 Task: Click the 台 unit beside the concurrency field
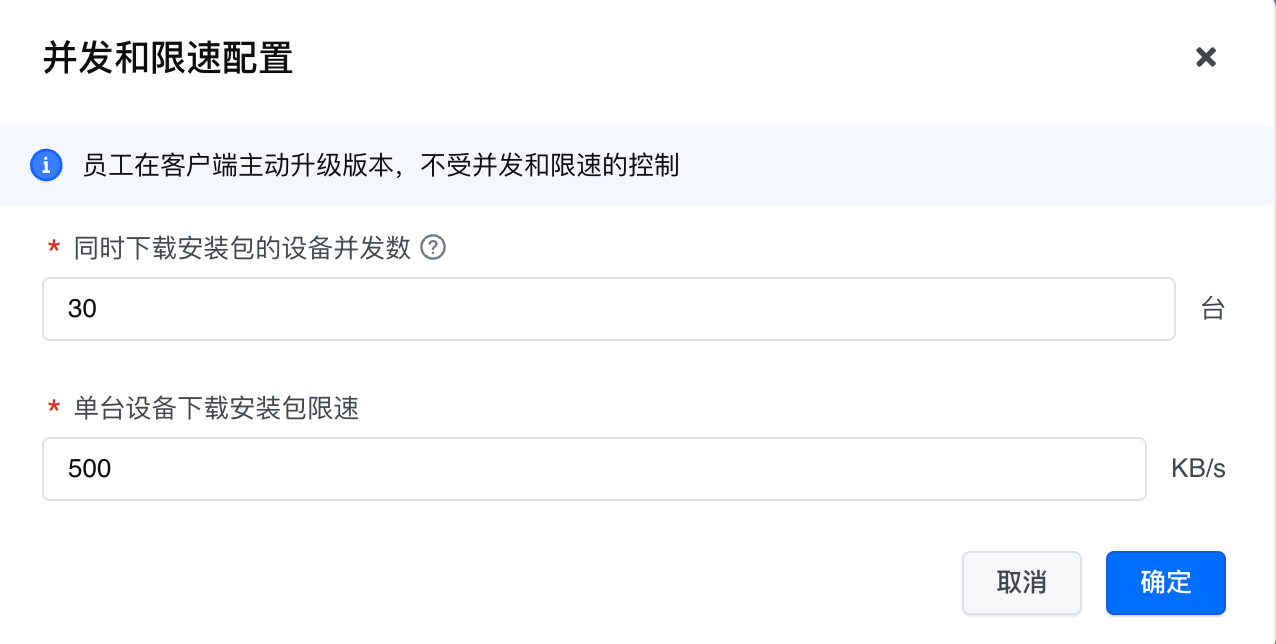tap(1212, 309)
